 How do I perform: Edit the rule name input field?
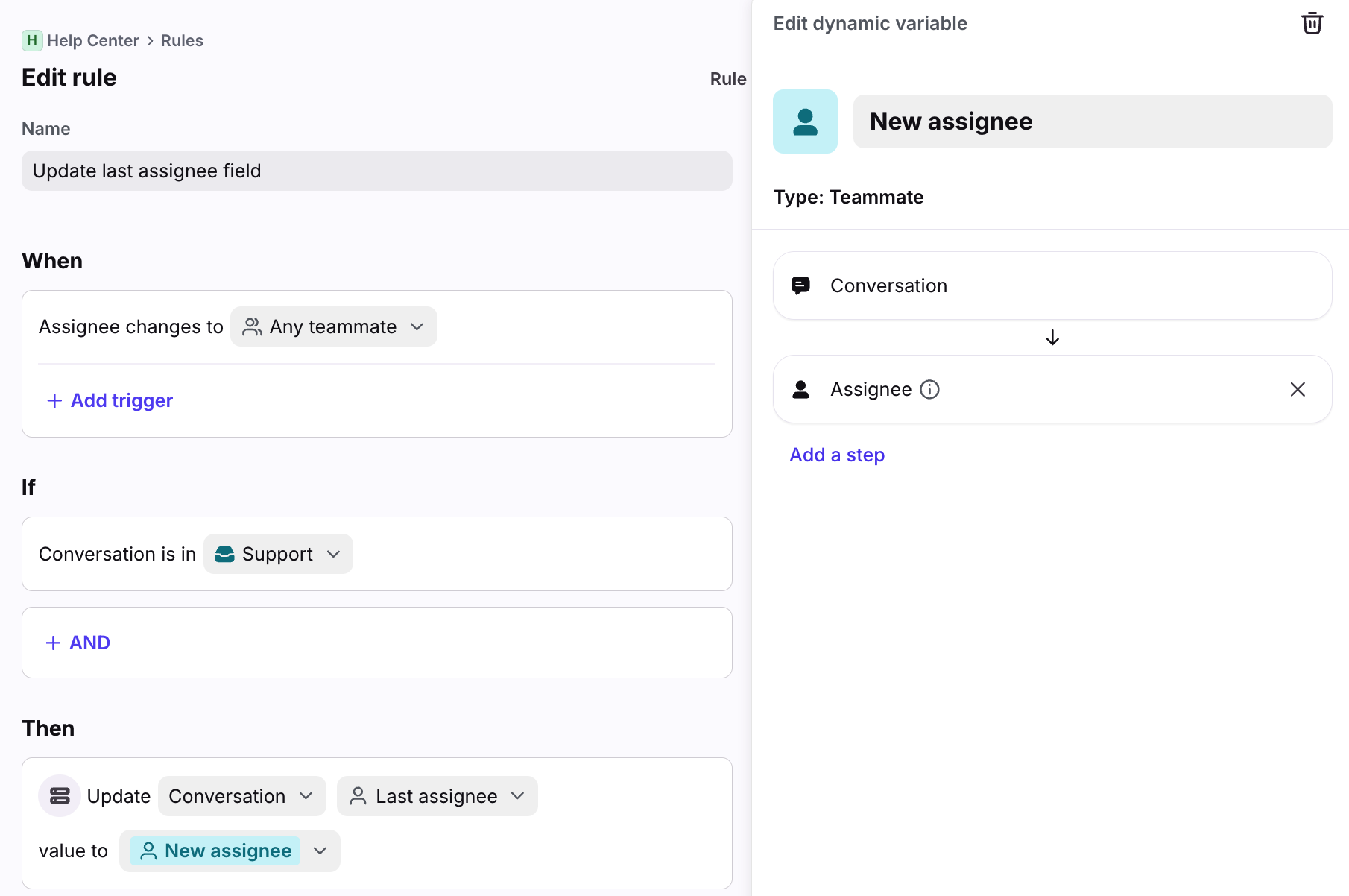tap(376, 171)
